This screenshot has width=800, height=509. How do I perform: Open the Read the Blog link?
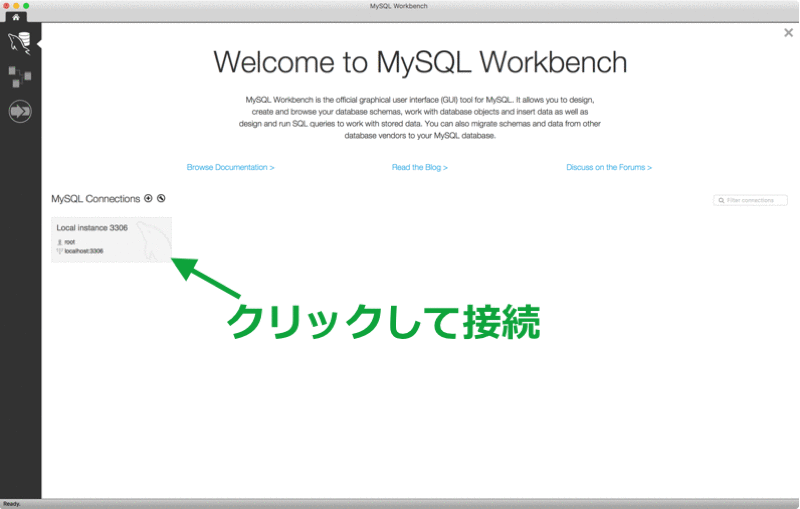[x=419, y=167]
